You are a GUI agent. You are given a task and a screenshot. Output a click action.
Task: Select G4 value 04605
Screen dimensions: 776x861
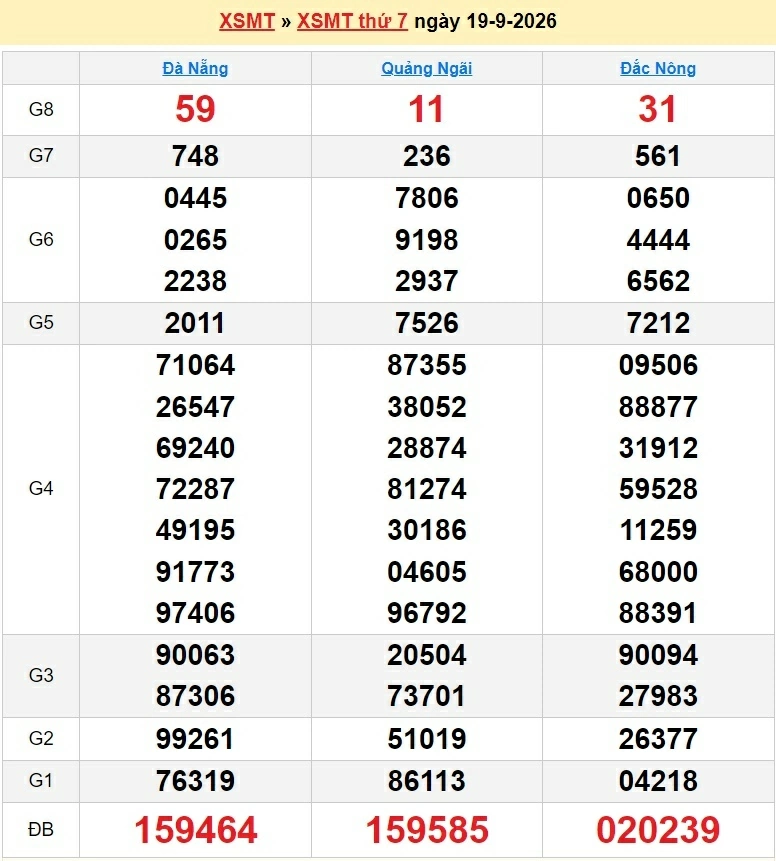click(x=427, y=572)
